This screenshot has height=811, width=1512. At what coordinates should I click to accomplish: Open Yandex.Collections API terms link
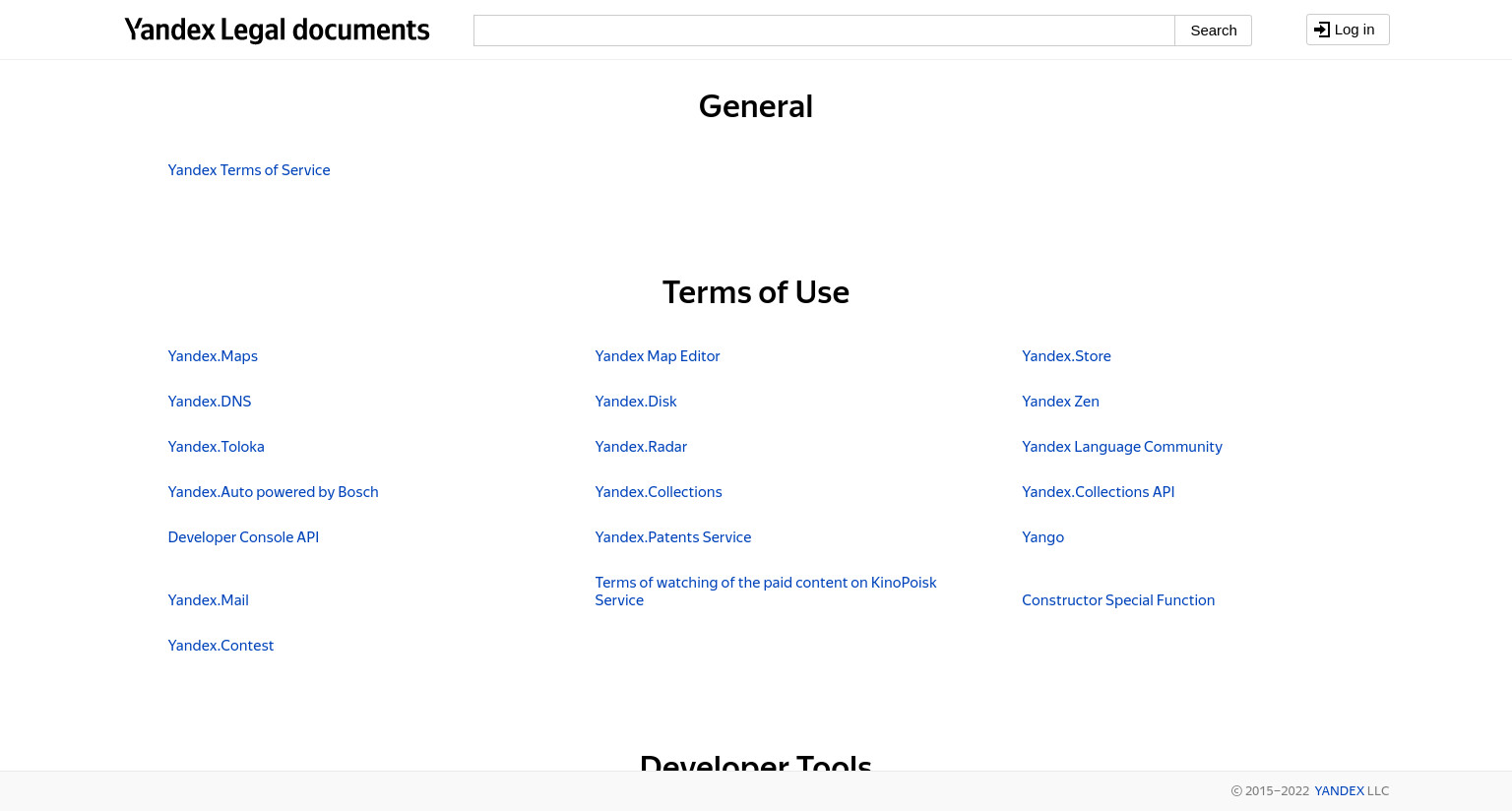coord(1099,492)
